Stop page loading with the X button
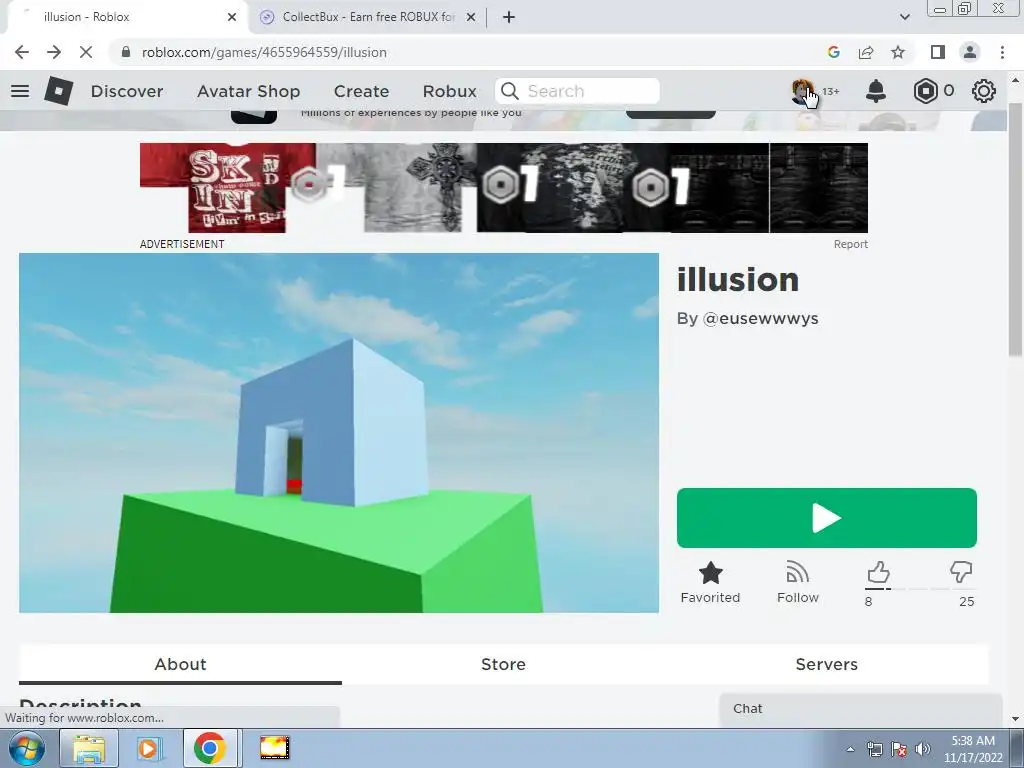Viewport: 1024px width, 768px height. tap(86, 52)
